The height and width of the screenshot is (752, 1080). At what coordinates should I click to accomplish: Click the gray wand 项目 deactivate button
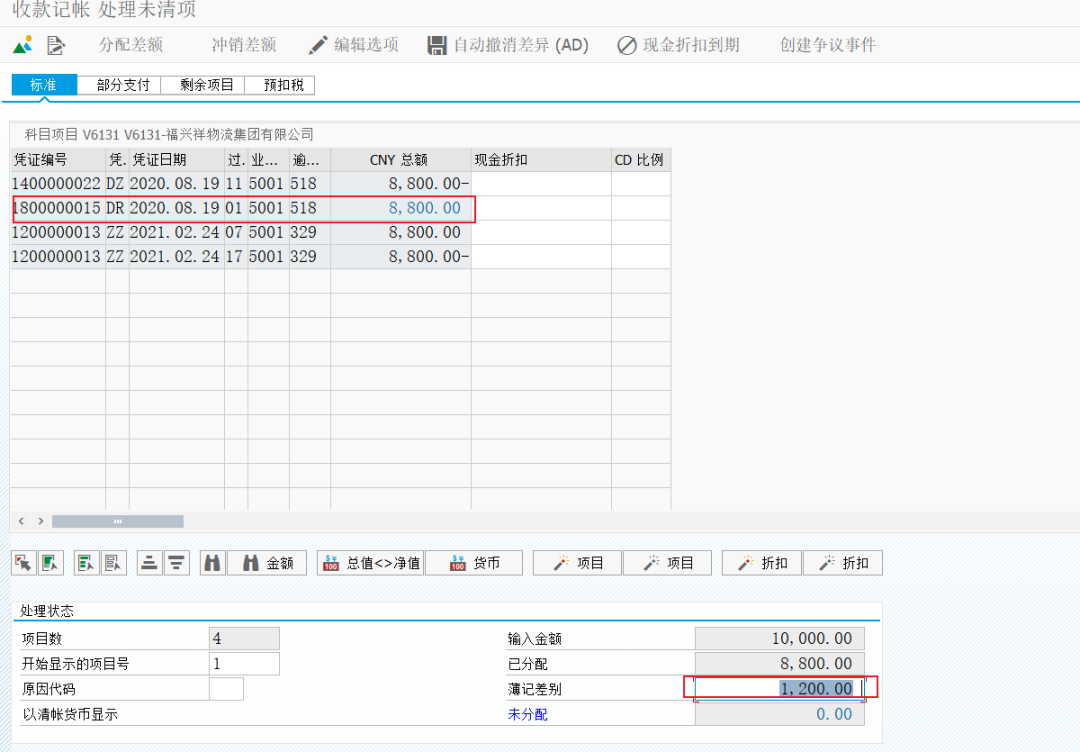[668, 563]
